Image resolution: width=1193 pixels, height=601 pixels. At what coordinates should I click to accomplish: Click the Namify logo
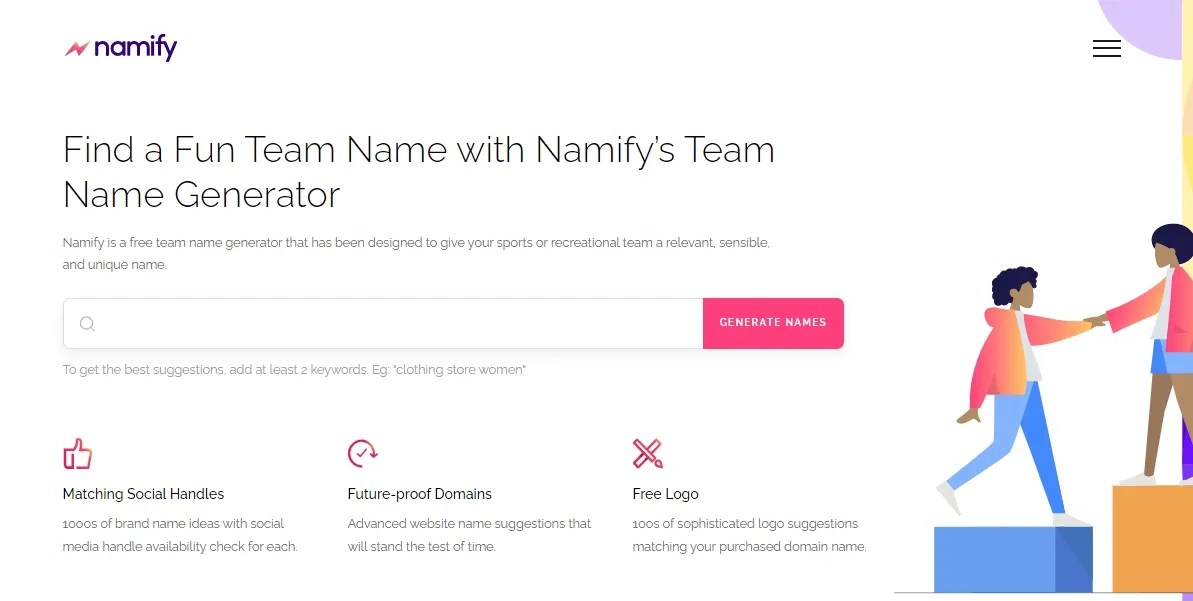point(120,48)
